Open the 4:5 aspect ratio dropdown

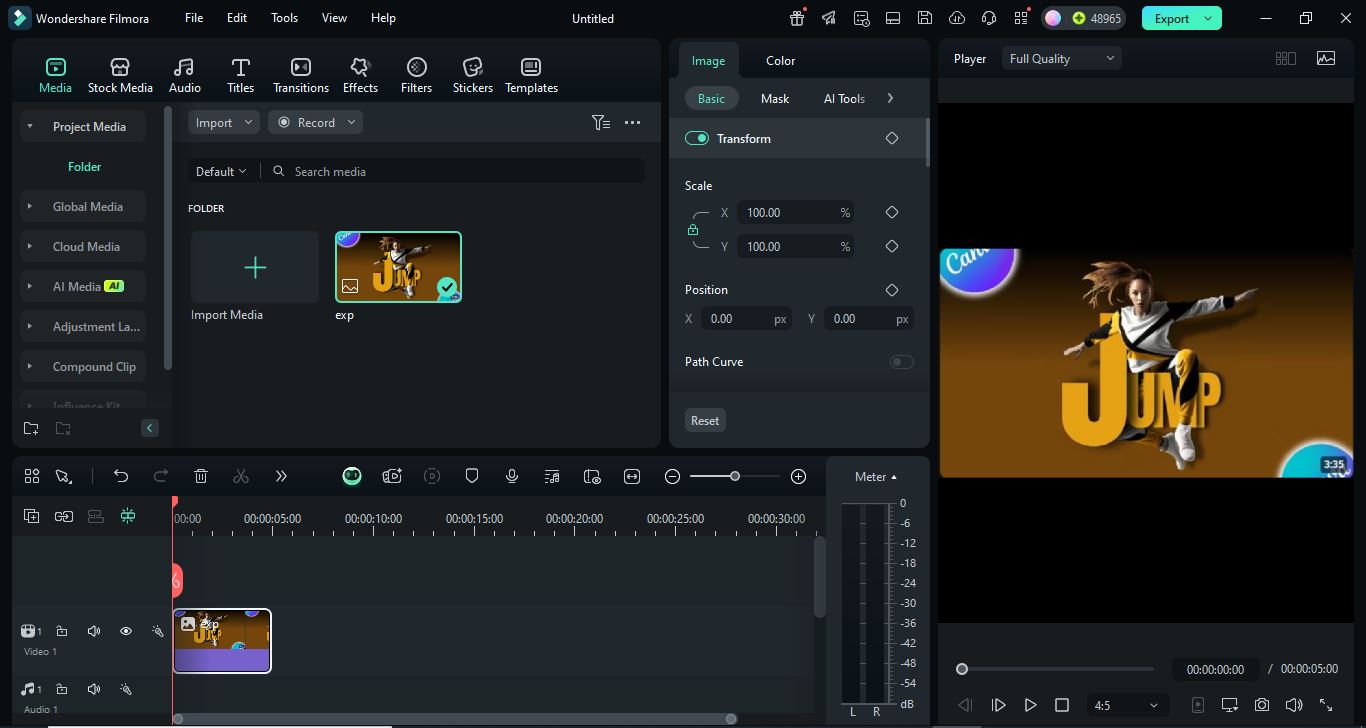pos(1126,705)
